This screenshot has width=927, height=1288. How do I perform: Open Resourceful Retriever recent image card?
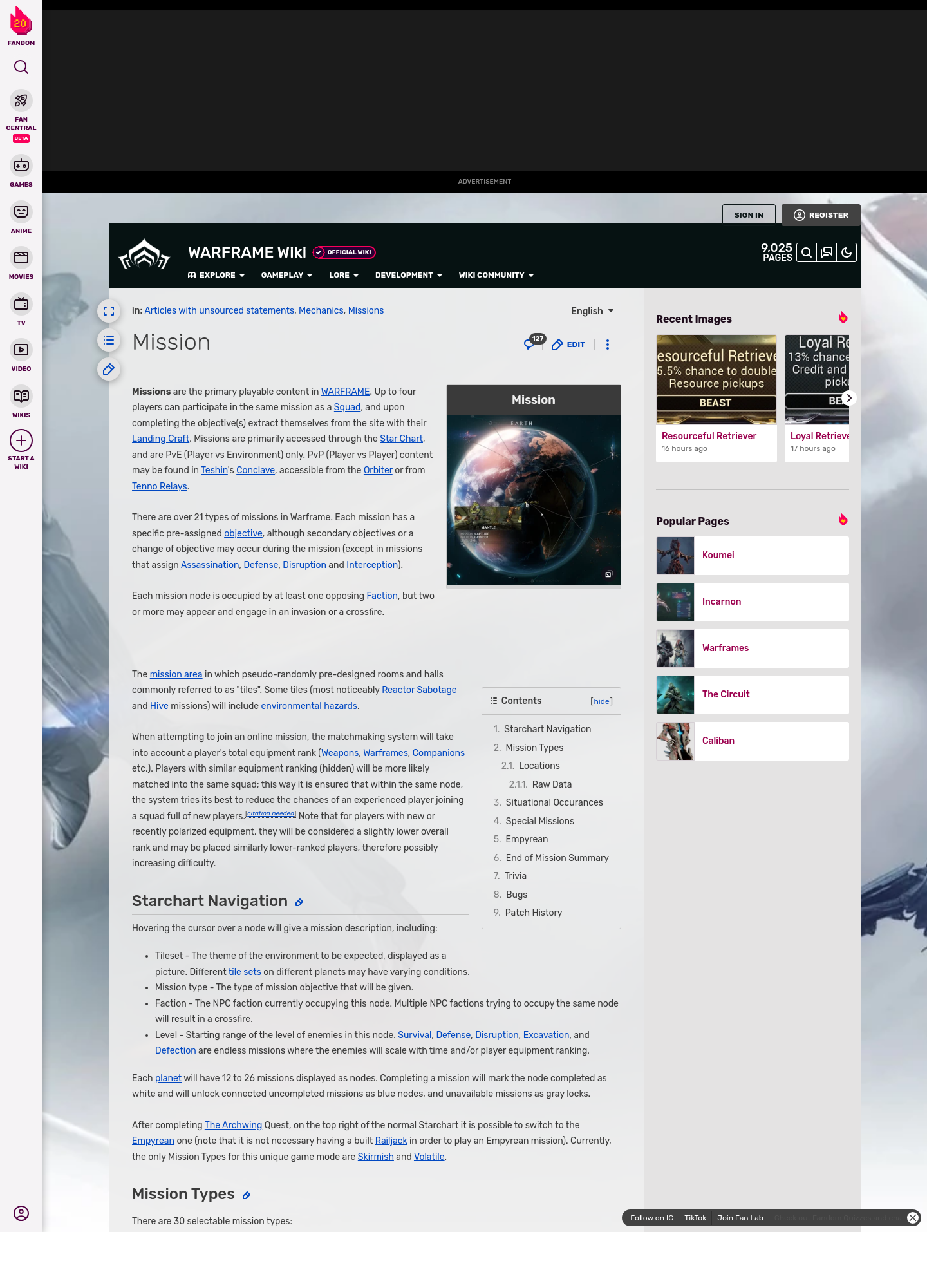(x=716, y=398)
